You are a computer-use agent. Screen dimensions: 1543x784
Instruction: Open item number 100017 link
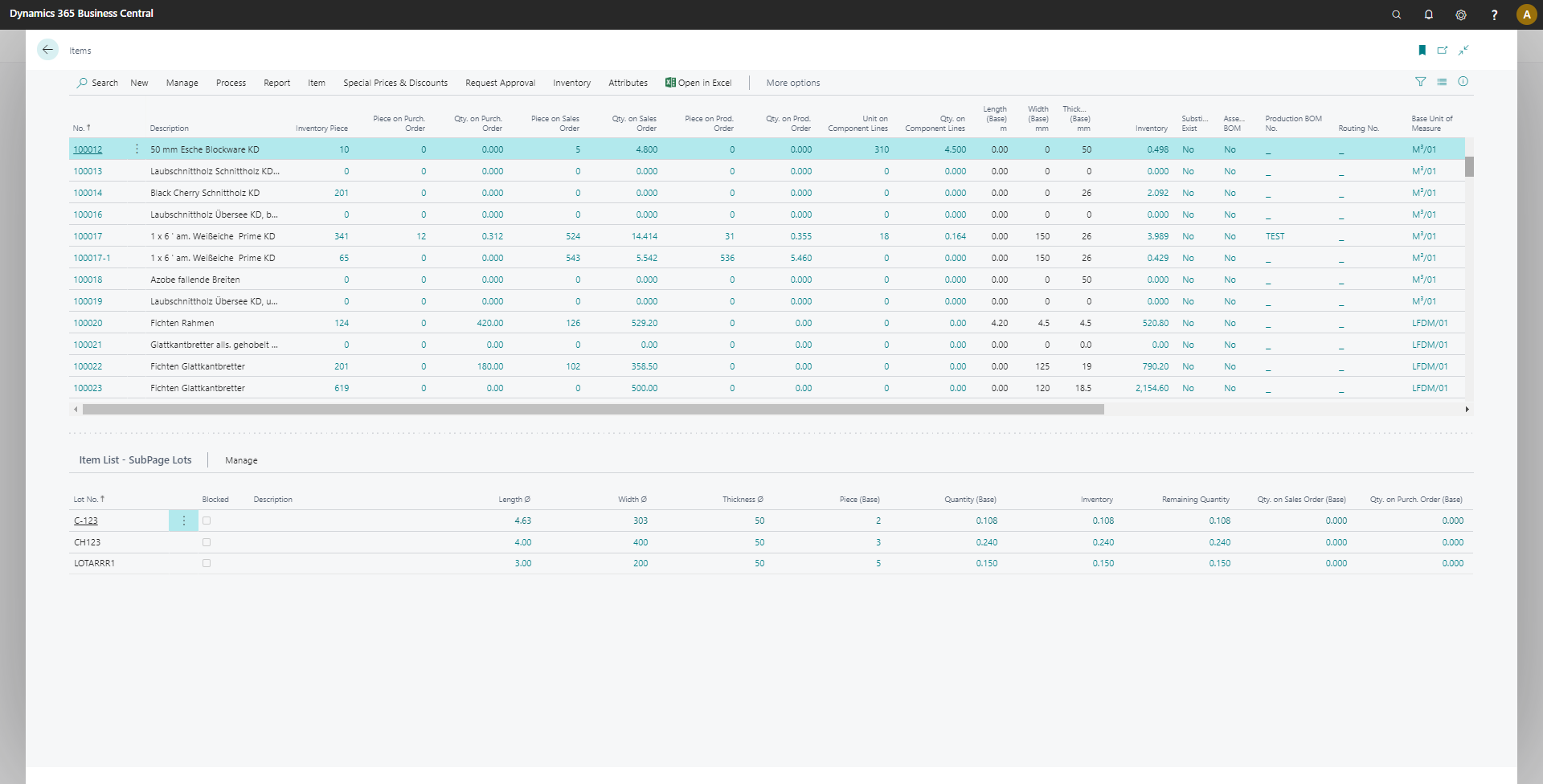pos(88,236)
